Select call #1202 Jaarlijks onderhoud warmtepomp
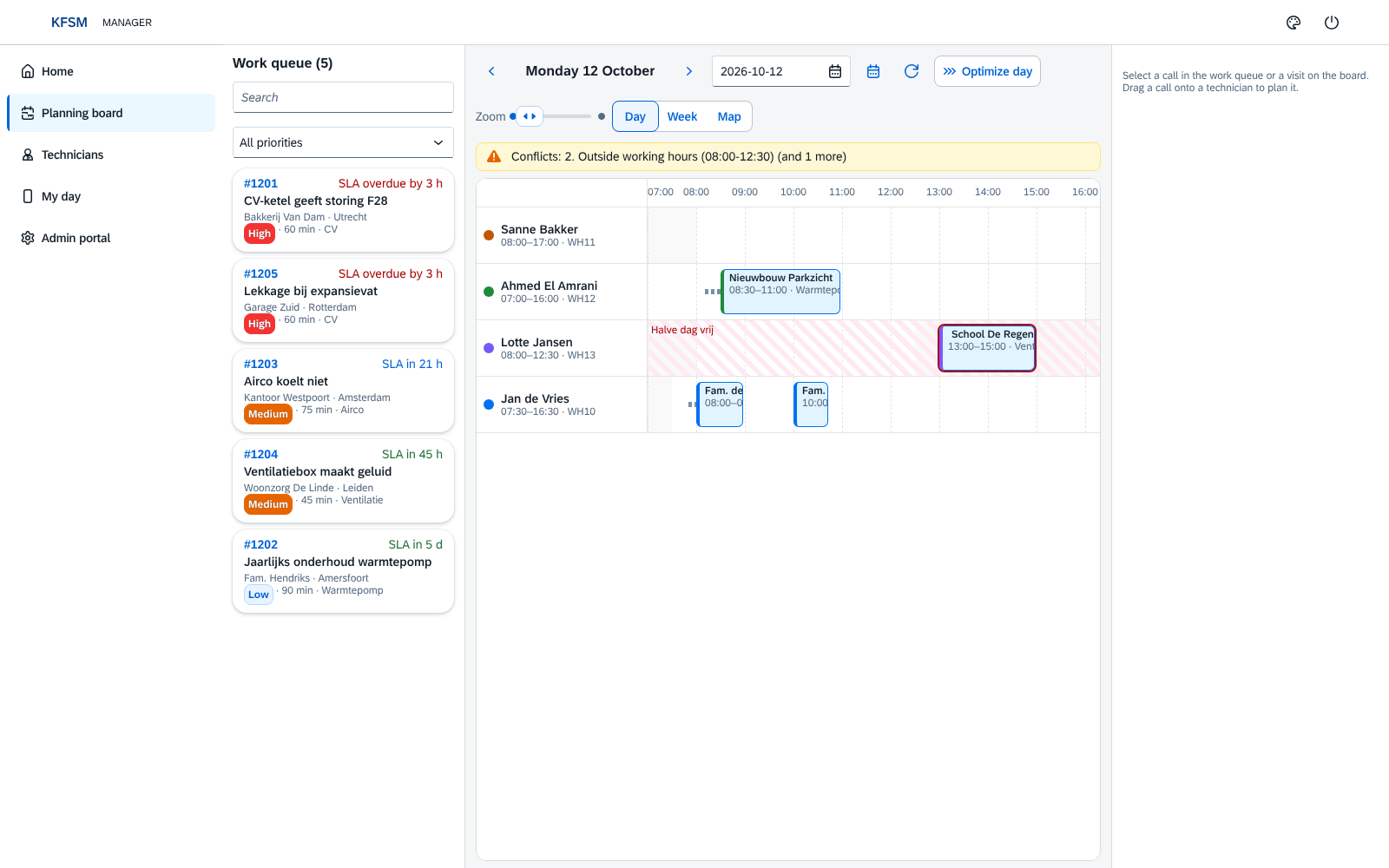Screen dimensions: 1389x868 pos(343,571)
